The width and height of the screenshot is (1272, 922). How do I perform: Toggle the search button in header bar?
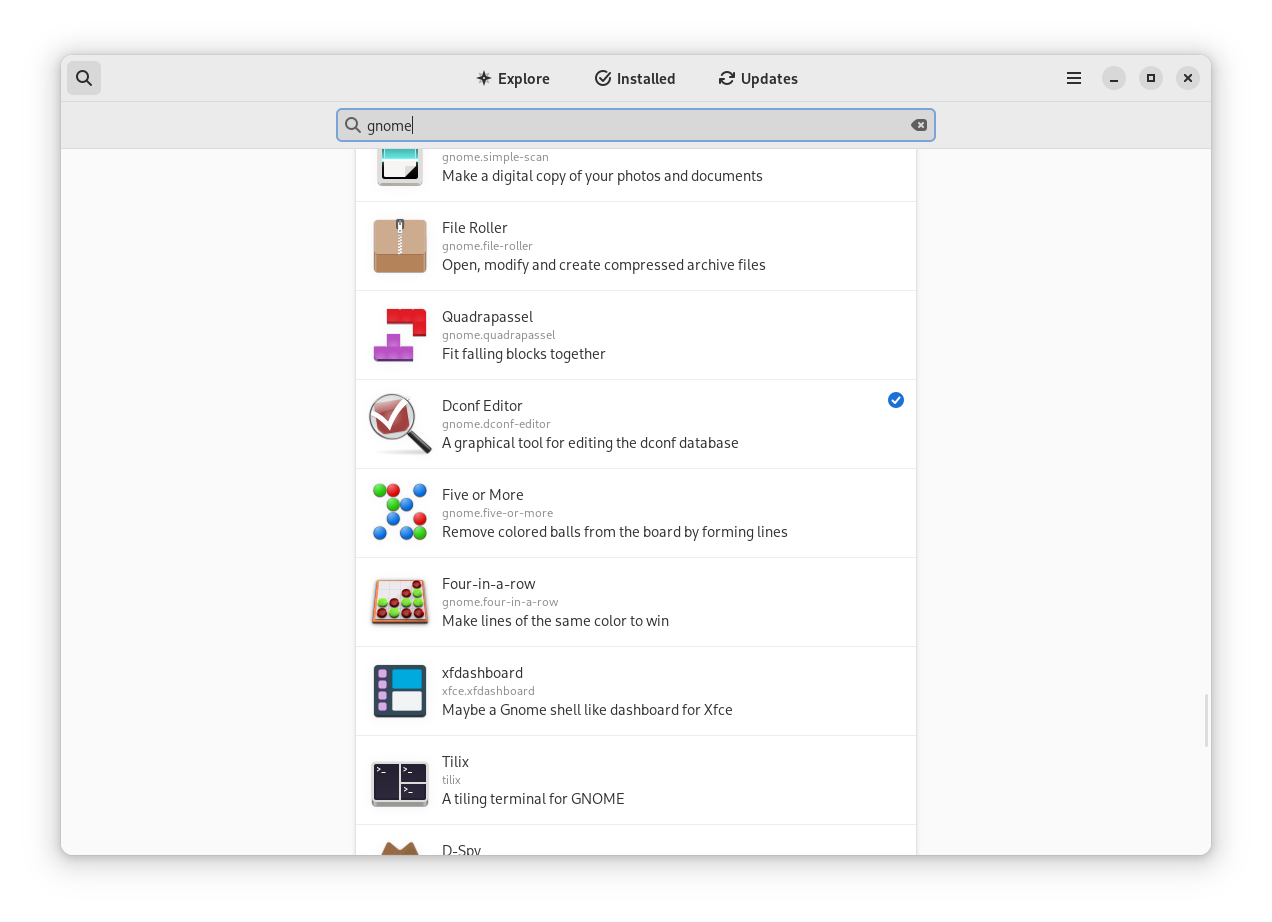tap(84, 78)
